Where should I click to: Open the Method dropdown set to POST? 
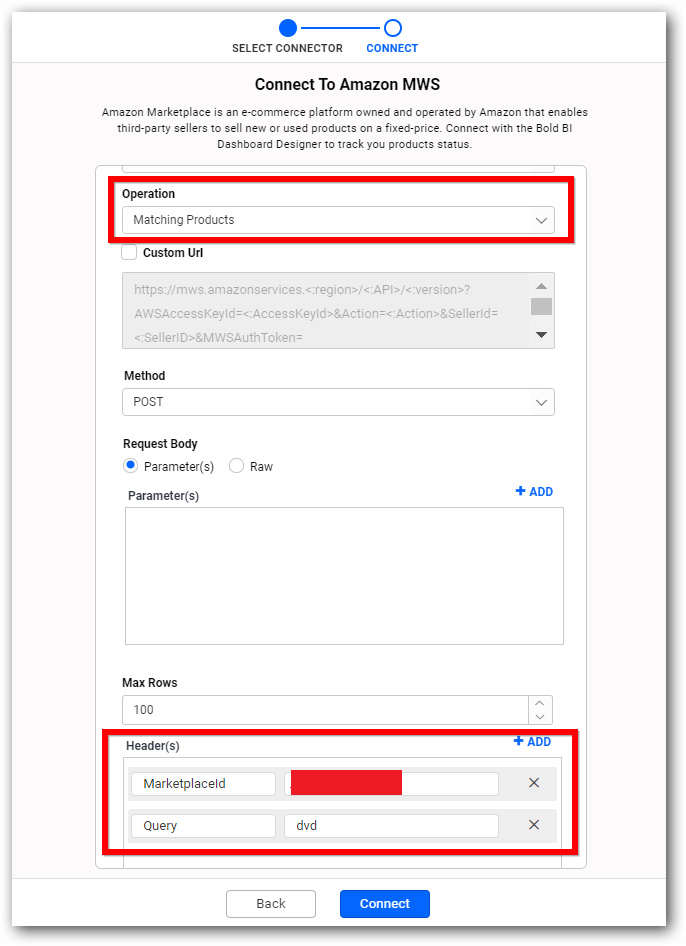[x=338, y=402]
